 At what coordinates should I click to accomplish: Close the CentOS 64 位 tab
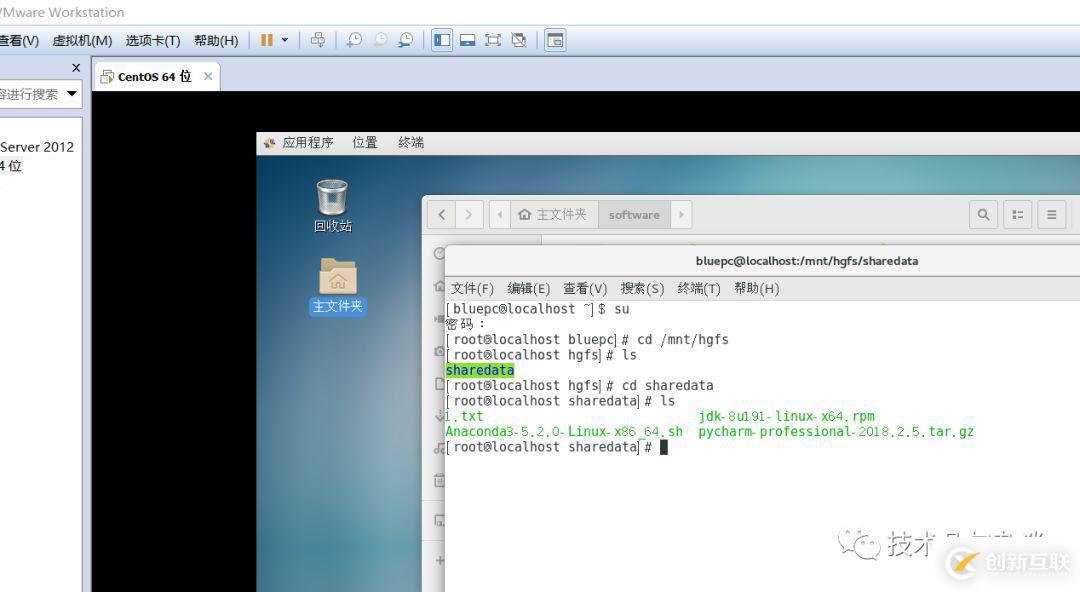point(208,76)
